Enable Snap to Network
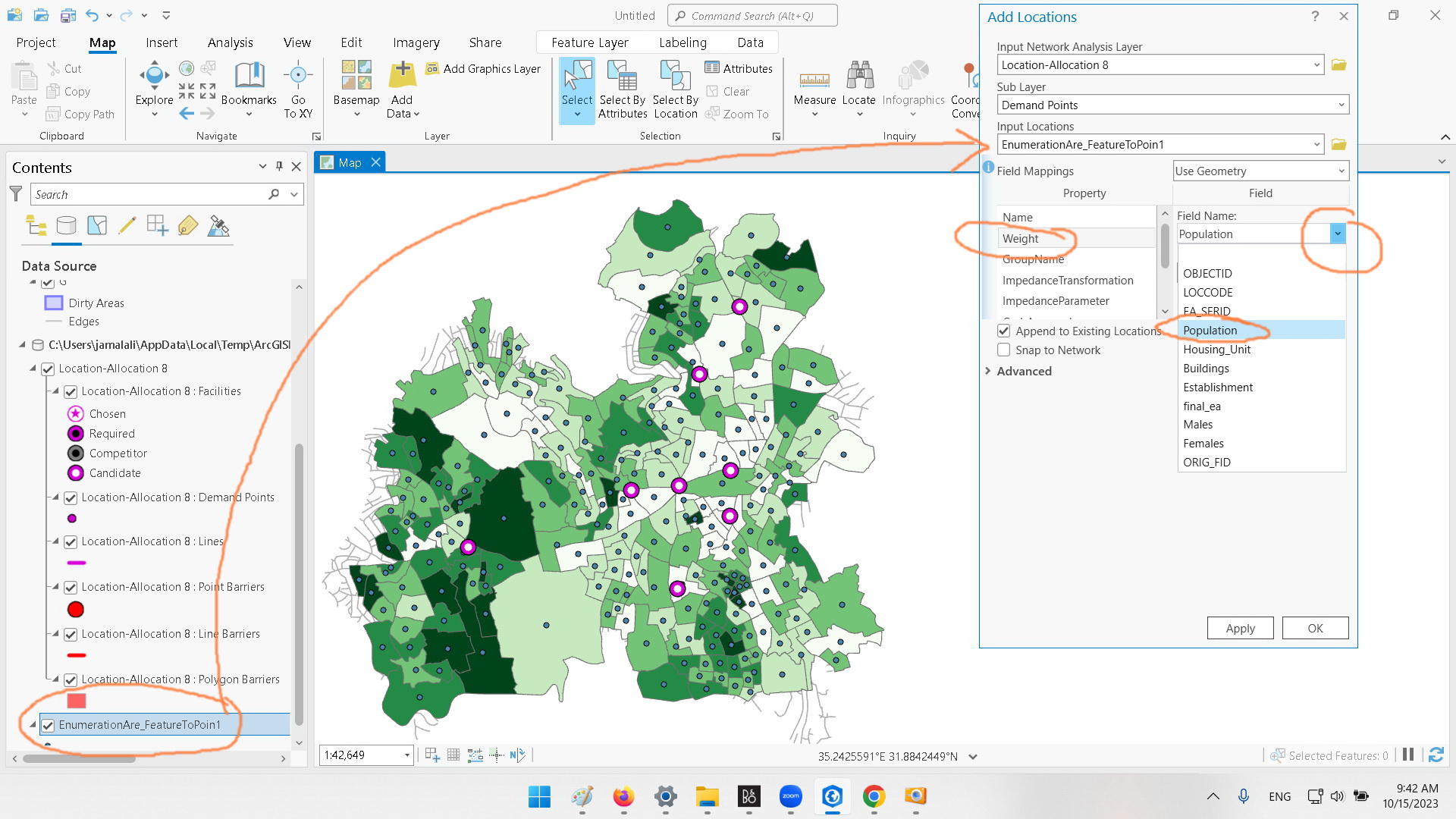1456x819 pixels. pyautogui.click(x=1003, y=350)
